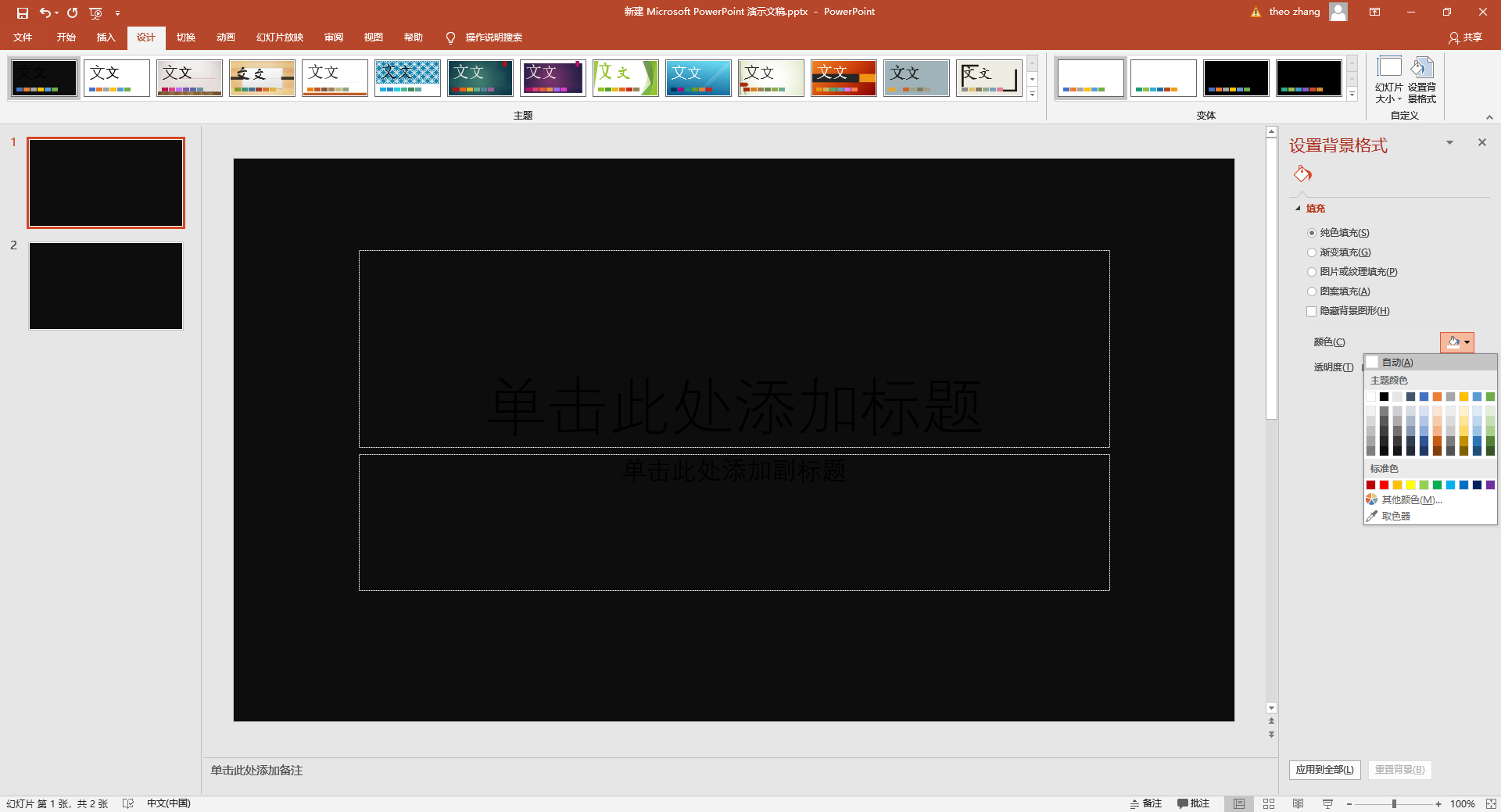Viewport: 1501px width, 812px height.
Task: Click Apply to All (应用到全部) button
Action: 1324,770
